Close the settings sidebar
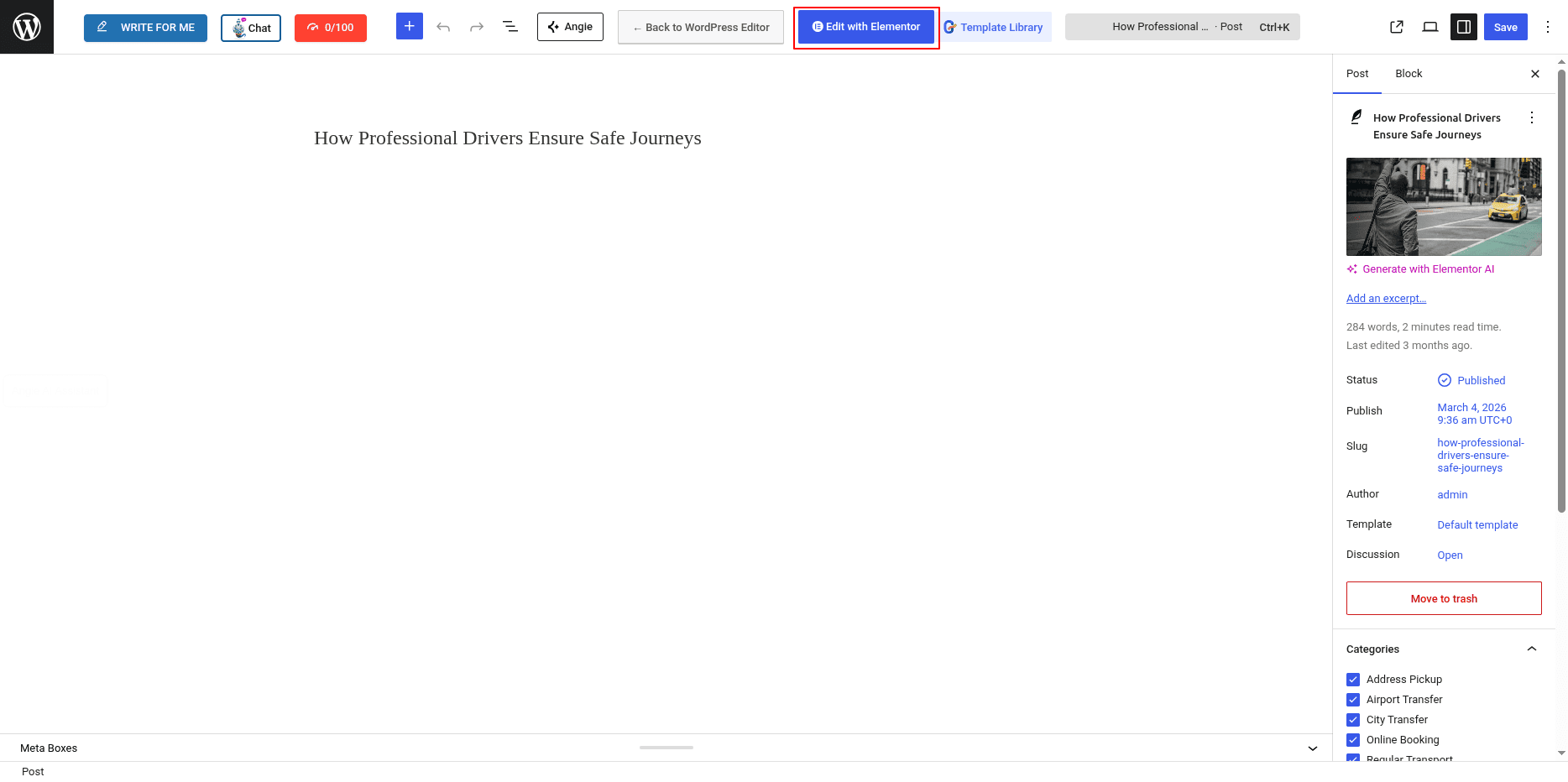The image size is (1568, 782). (x=1535, y=74)
